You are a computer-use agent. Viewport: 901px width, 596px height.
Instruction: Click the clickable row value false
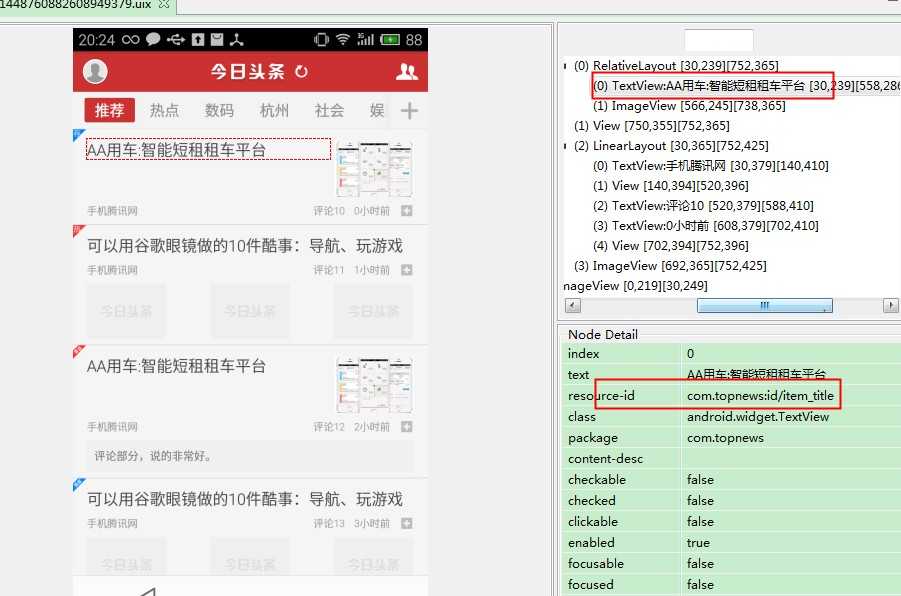pyautogui.click(x=700, y=521)
